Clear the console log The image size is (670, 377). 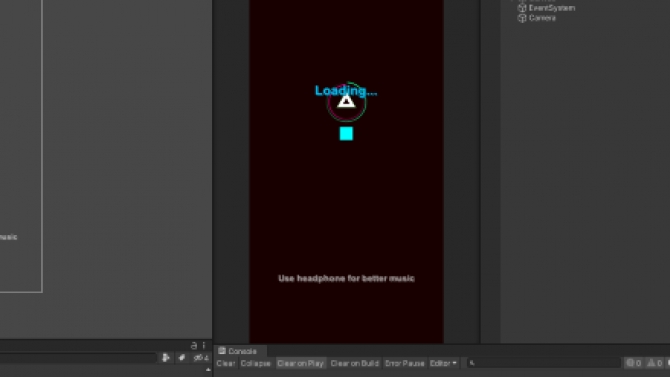[x=226, y=363]
